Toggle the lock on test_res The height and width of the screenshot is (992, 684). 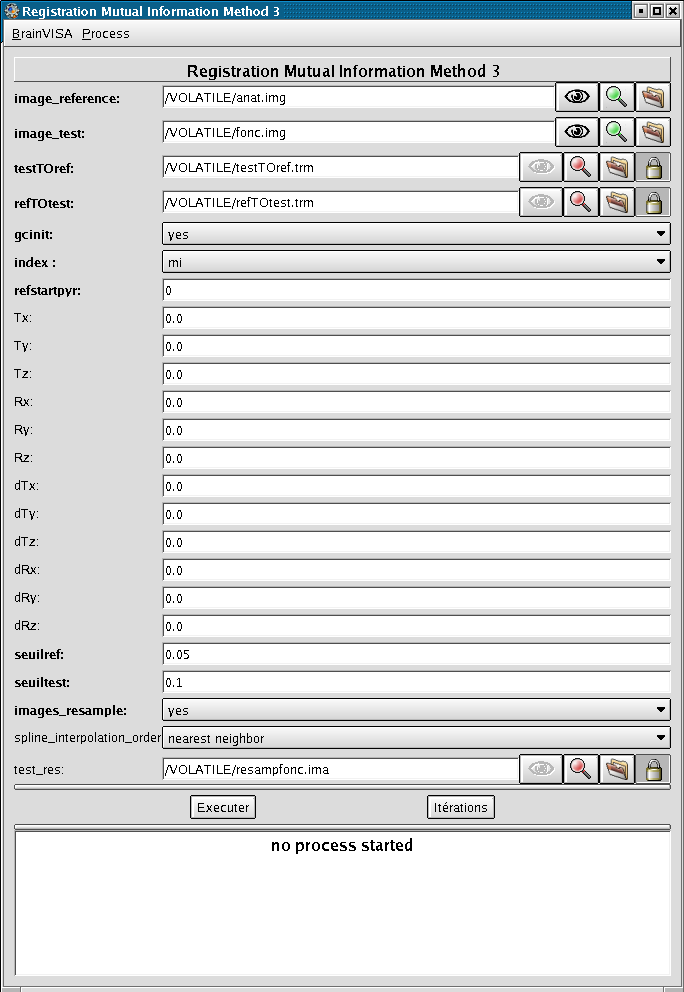tap(654, 769)
